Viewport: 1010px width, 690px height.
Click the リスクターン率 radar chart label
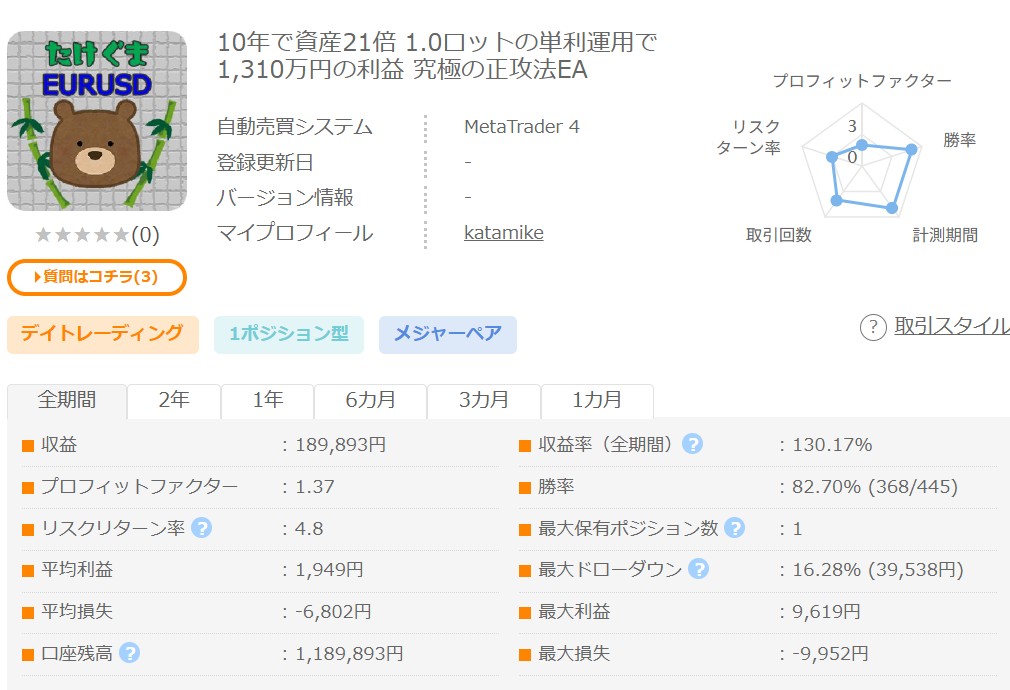point(748,137)
